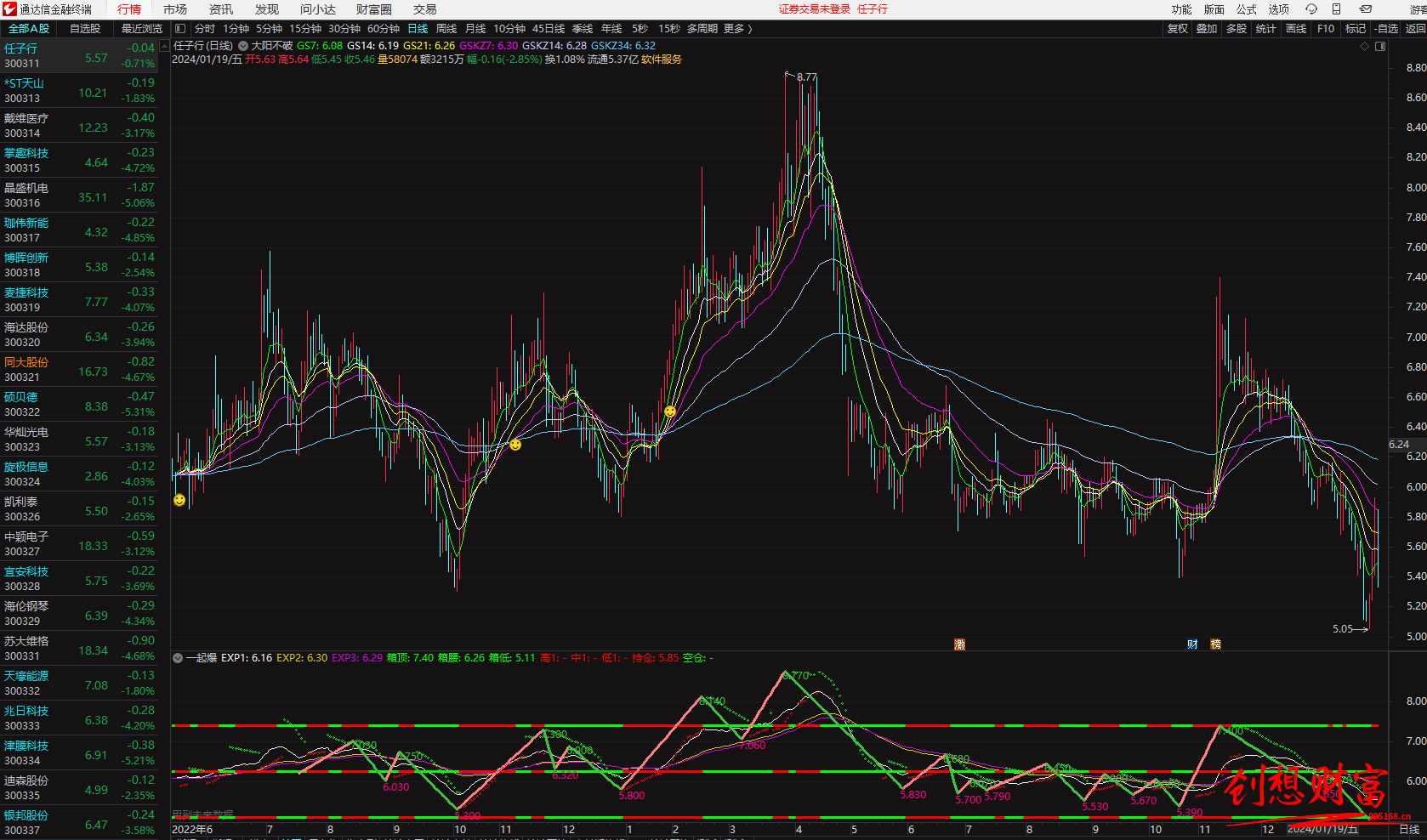Switch chart to 5分钟 period
This screenshot has width=1427, height=840.
(x=269, y=29)
